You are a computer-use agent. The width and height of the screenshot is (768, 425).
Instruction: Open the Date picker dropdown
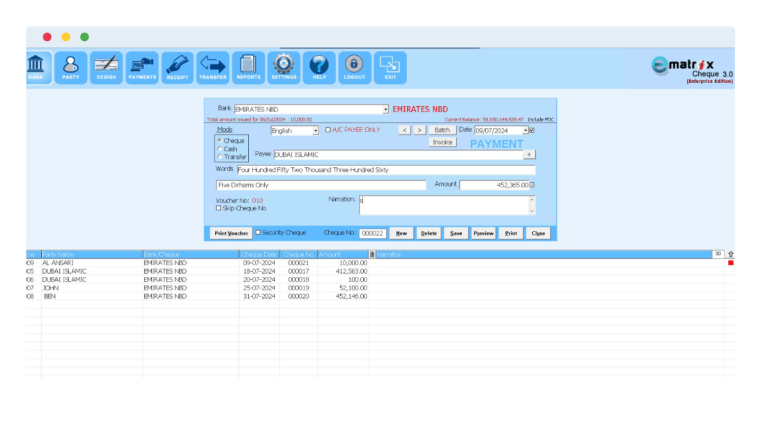(x=525, y=130)
